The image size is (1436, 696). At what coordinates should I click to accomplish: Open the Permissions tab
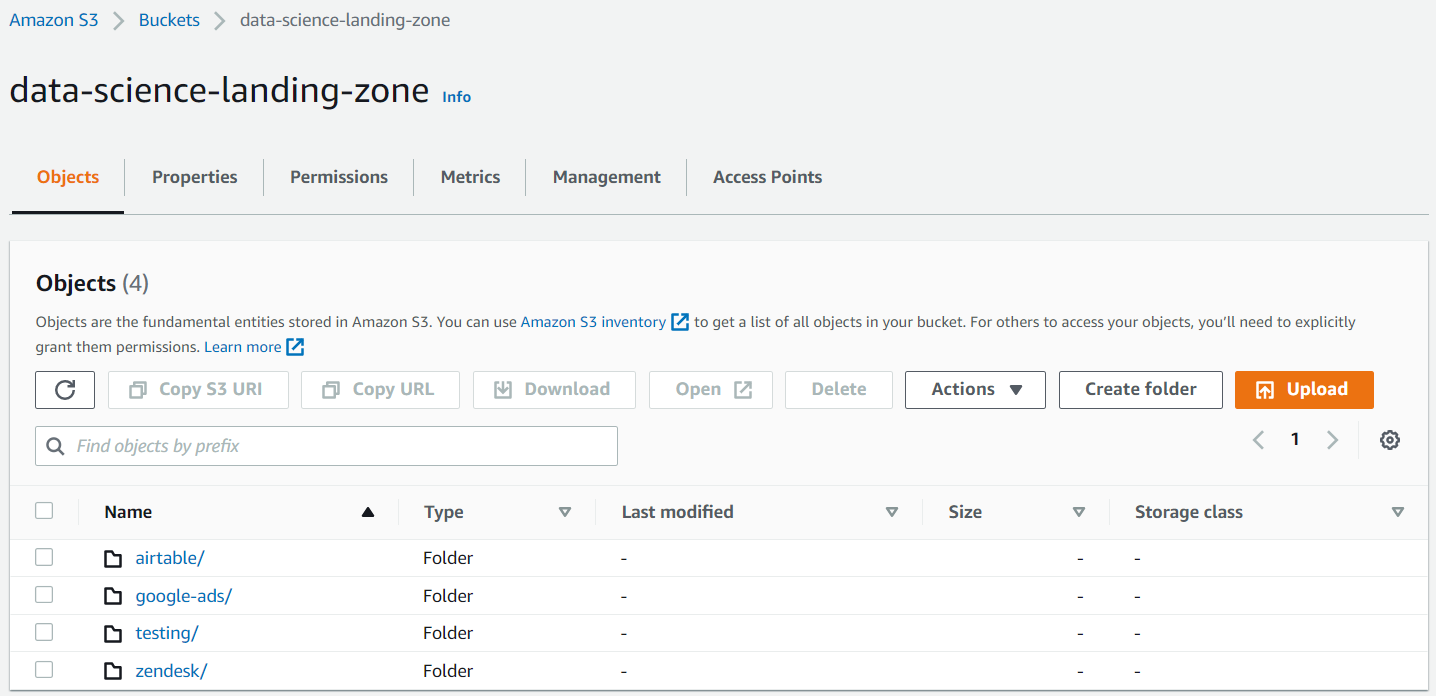point(339,177)
